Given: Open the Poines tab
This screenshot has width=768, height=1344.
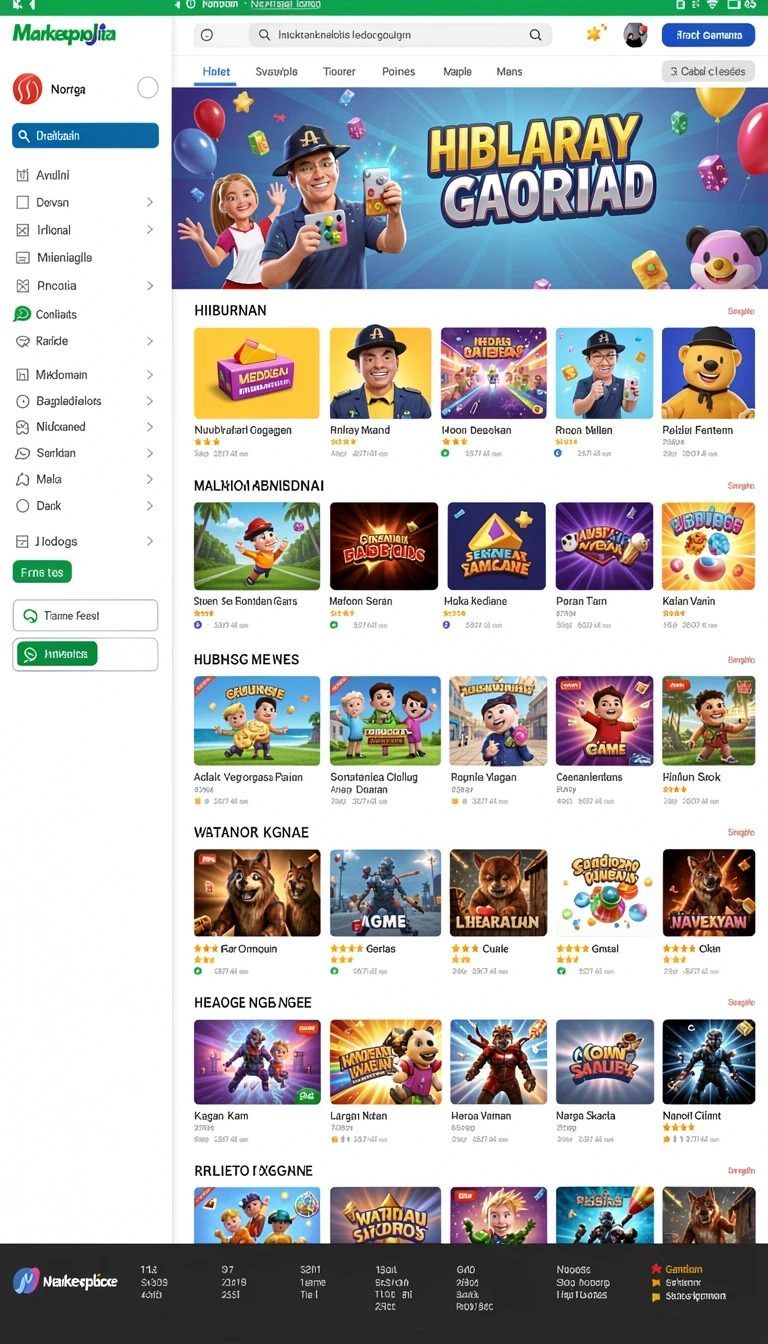Looking at the screenshot, I should pos(399,72).
